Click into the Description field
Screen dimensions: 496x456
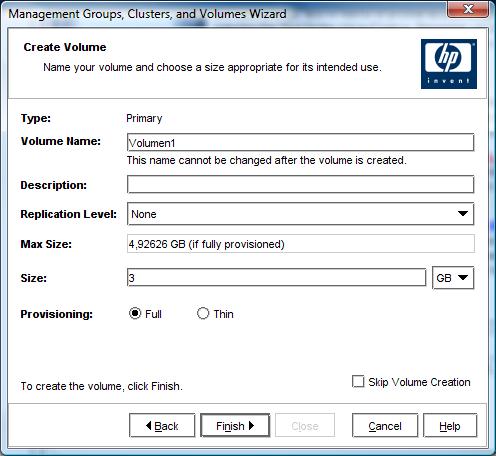(300, 184)
